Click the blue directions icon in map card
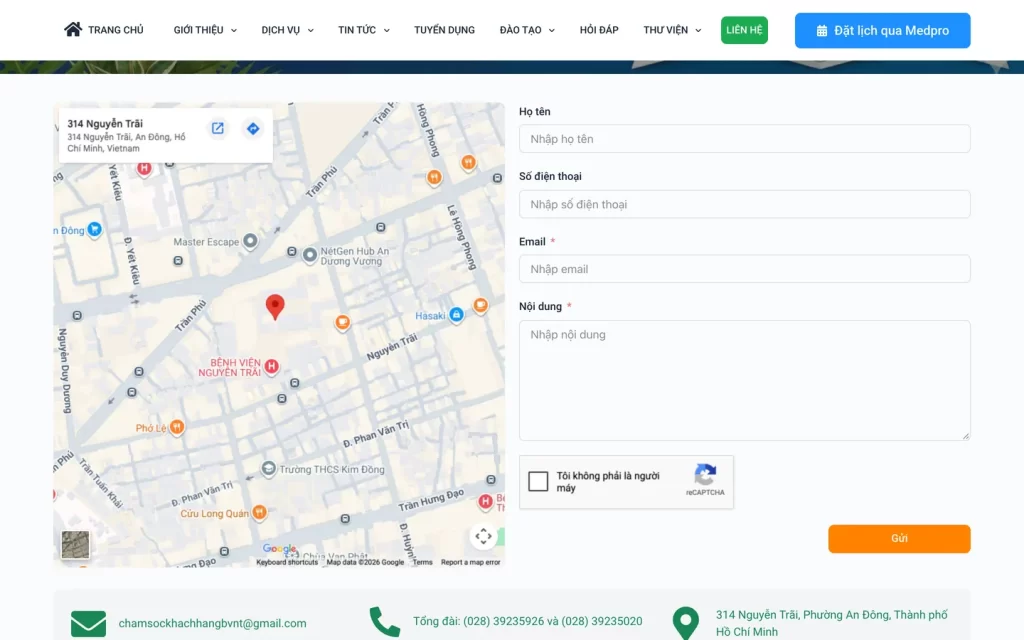Screen dimensions: 1024x640 (x=253, y=128)
